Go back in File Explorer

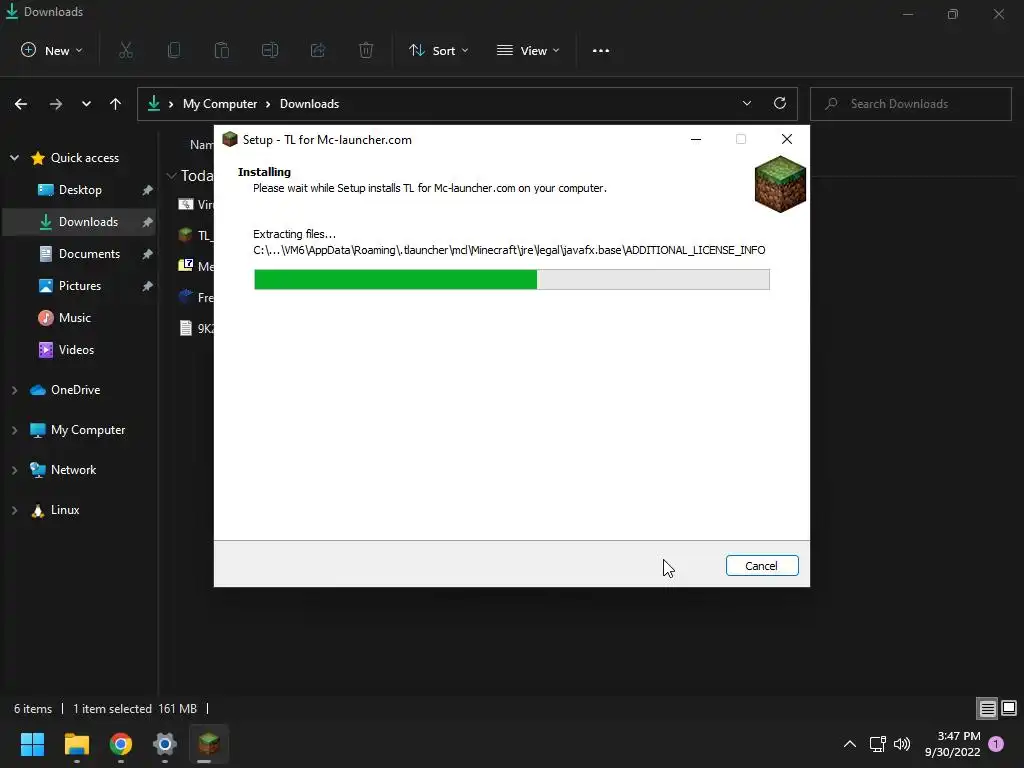pos(21,104)
